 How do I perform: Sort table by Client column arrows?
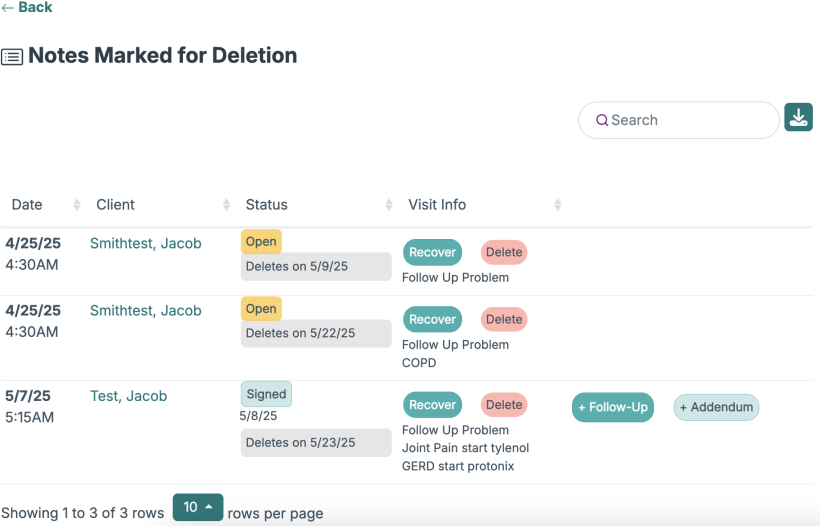tap(226, 205)
